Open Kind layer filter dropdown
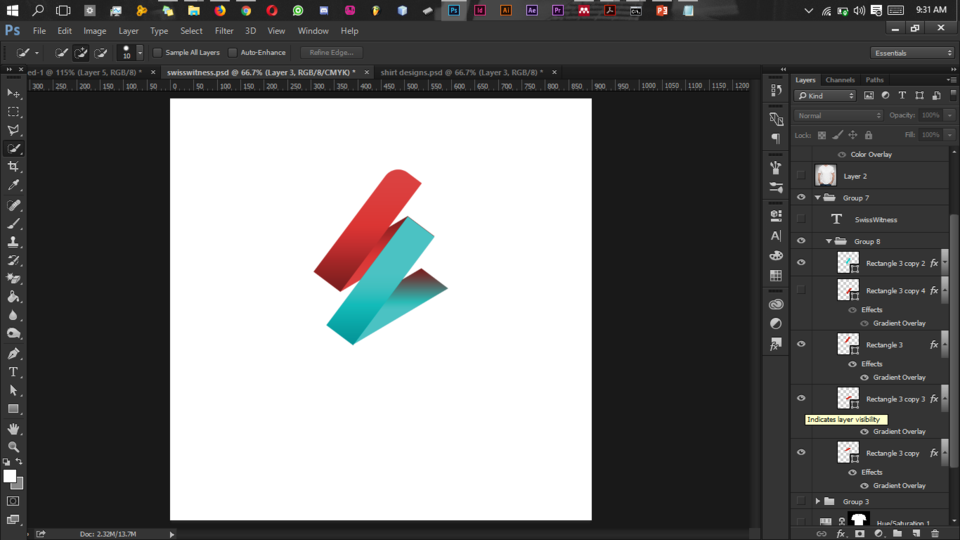The width and height of the screenshot is (960, 540). [x=825, y=96]
